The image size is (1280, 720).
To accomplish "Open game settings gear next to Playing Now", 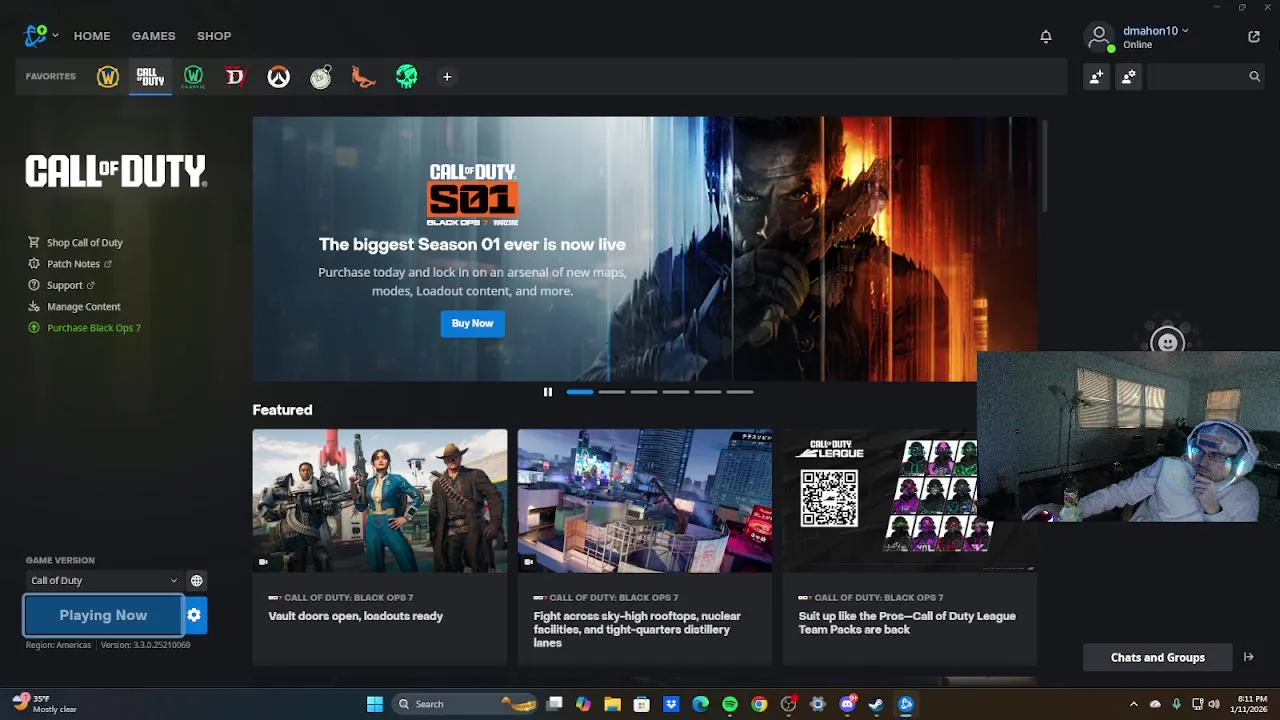I will click(x=195, y=615).
